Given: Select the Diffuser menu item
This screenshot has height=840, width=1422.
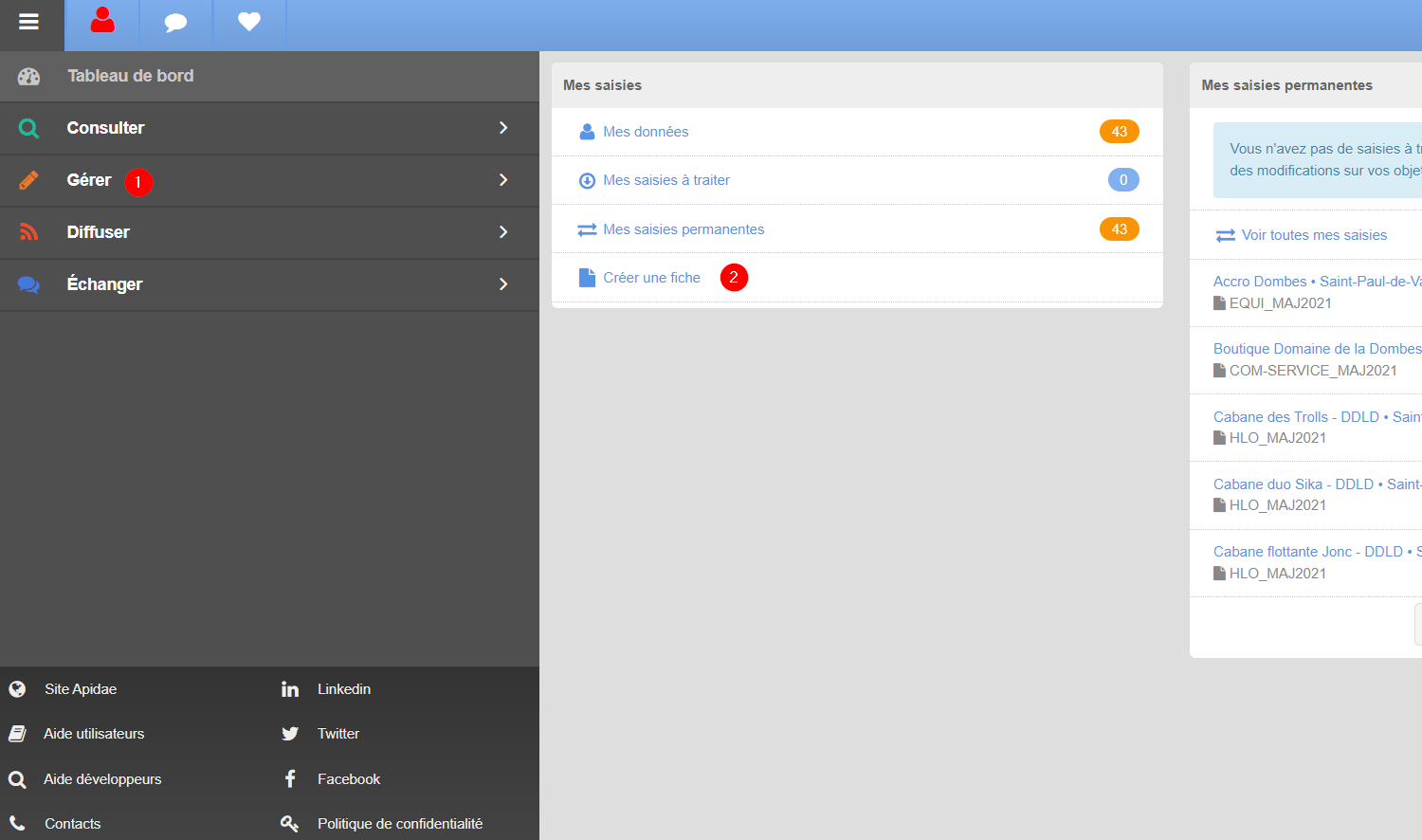Looking at the screenshot, I should (x=269, y=233).
